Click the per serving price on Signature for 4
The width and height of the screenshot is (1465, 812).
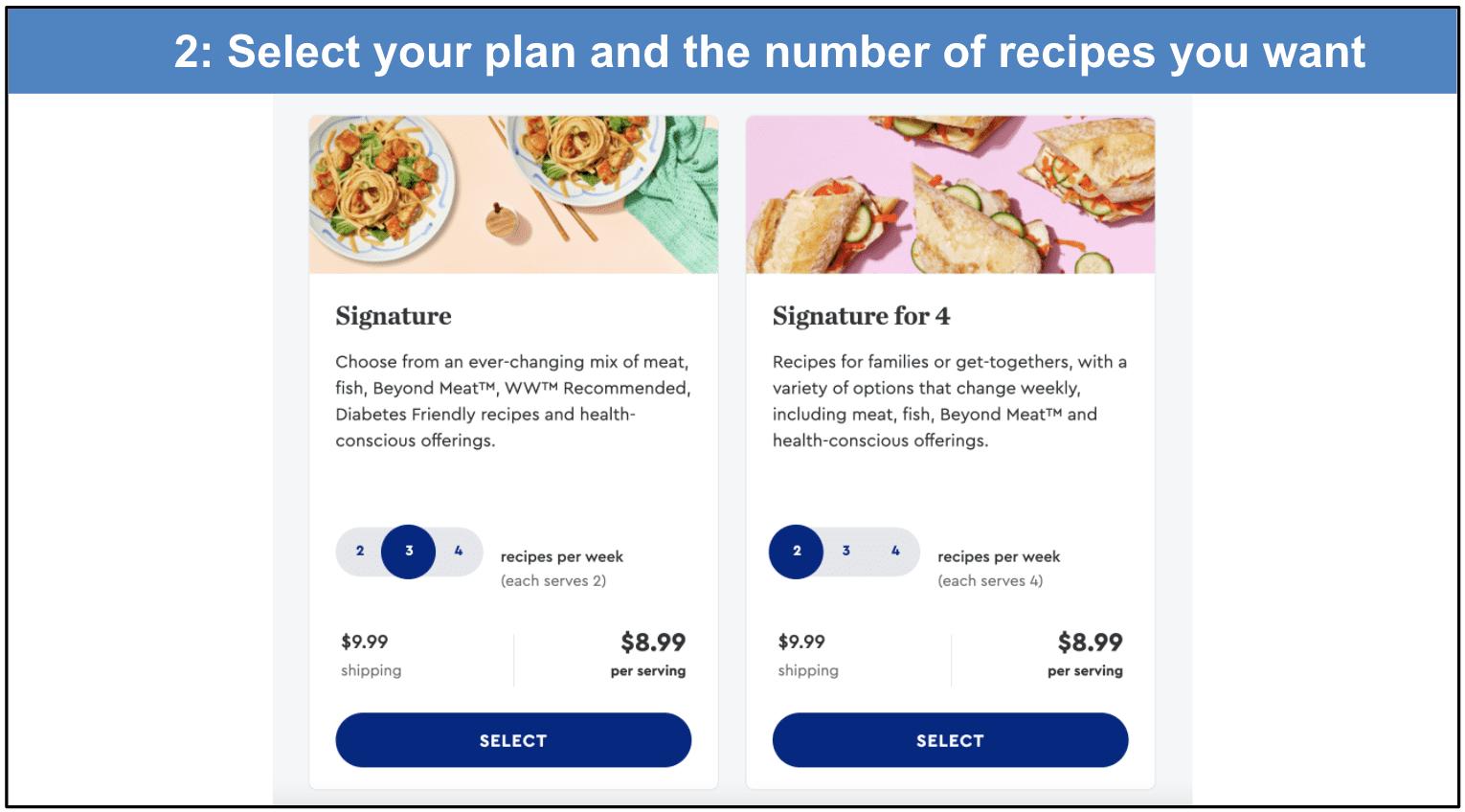(x=1091, y=643)
